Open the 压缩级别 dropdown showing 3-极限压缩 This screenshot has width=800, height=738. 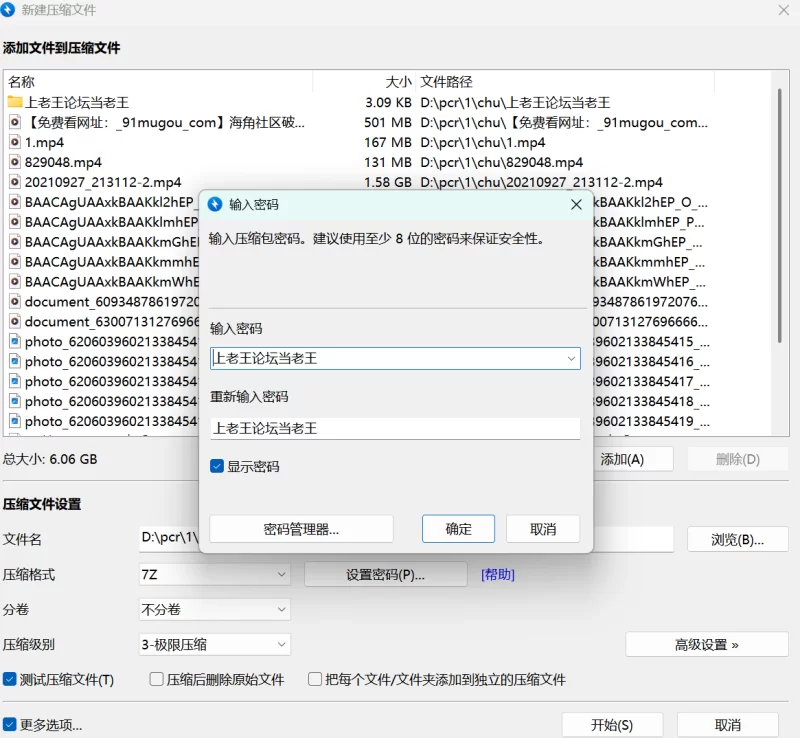tap(214, 645)
